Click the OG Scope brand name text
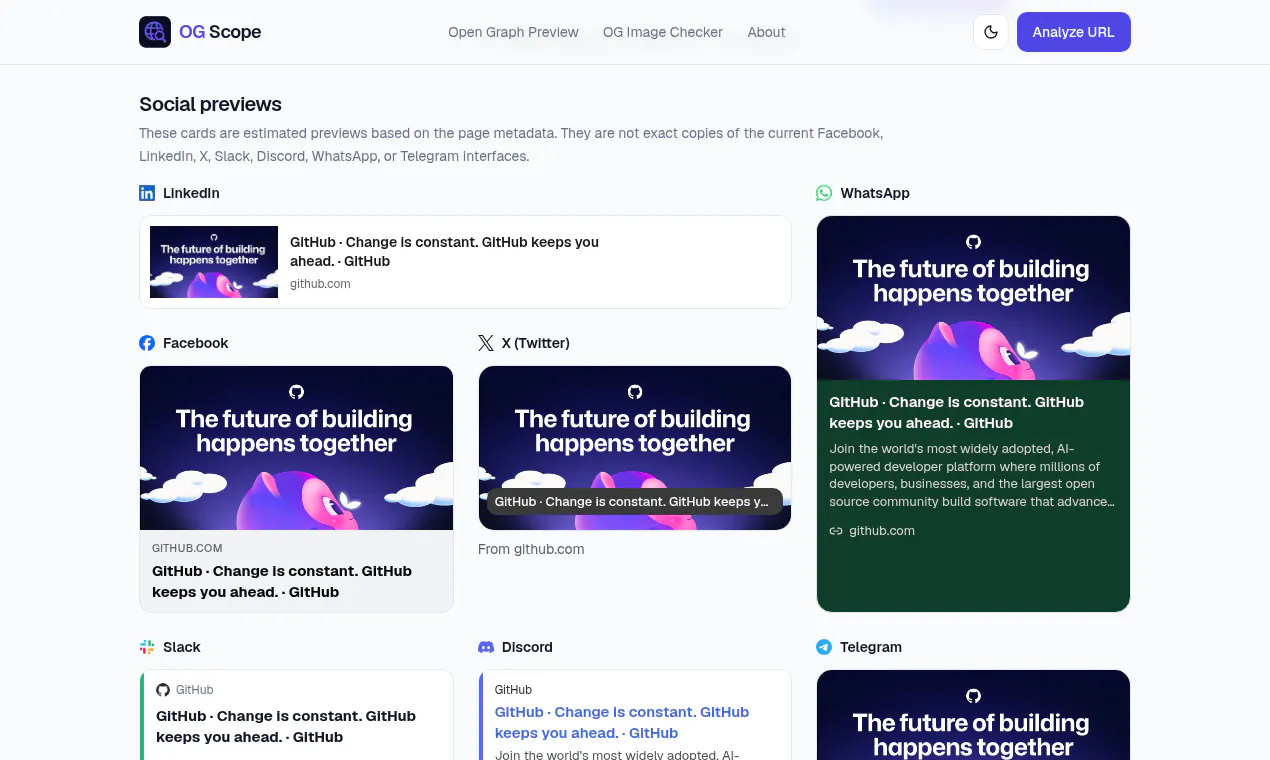The width and height of the screenshot is (1270, 760). click(220, 32)
